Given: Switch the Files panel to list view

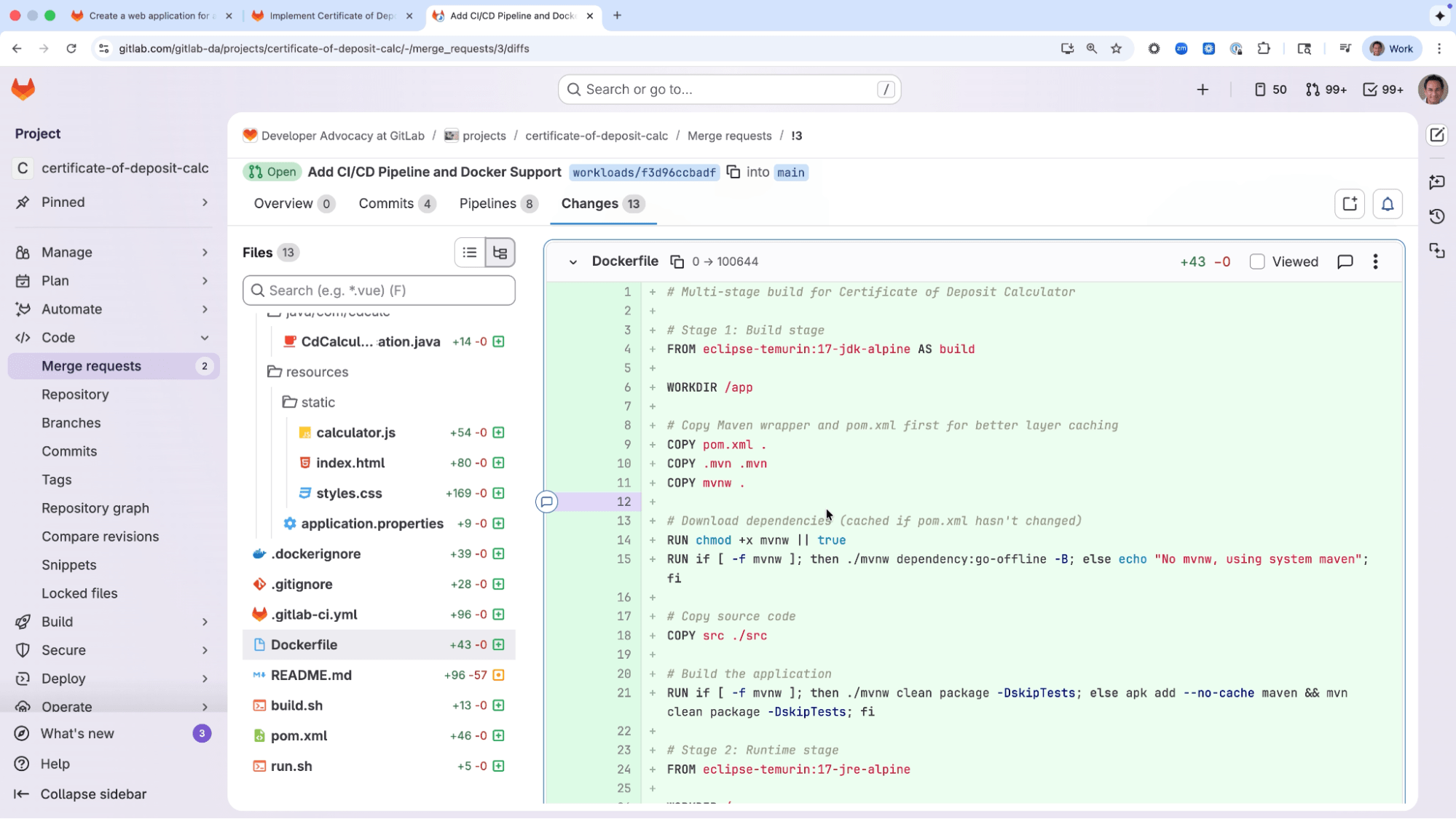Looking at the screenshot, I should [469, 252].
